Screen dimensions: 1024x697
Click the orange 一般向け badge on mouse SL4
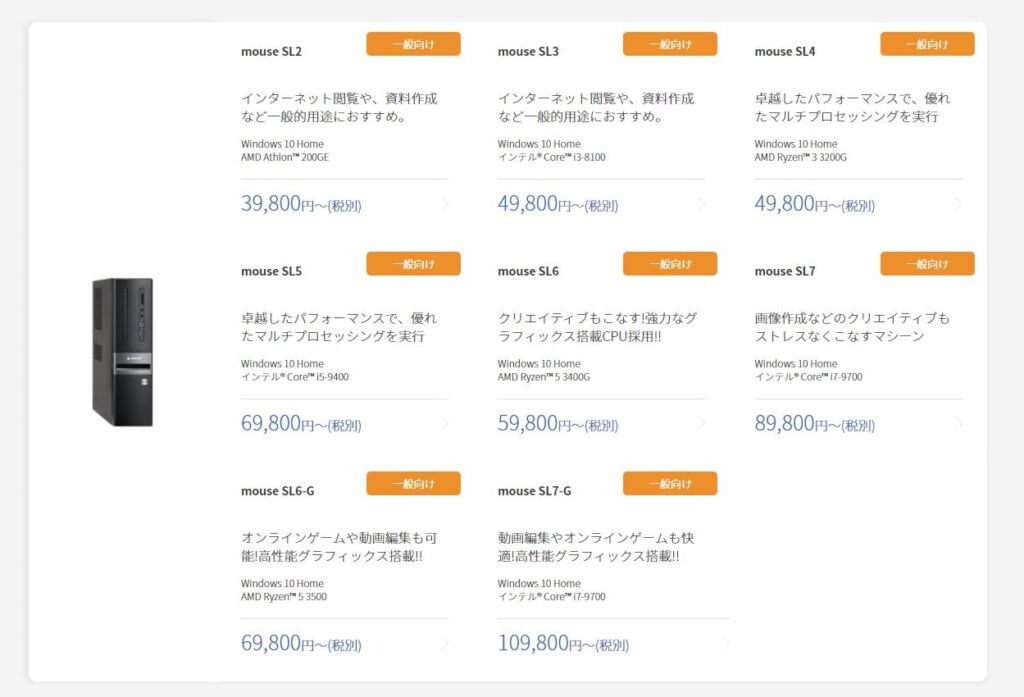point(927,44)
